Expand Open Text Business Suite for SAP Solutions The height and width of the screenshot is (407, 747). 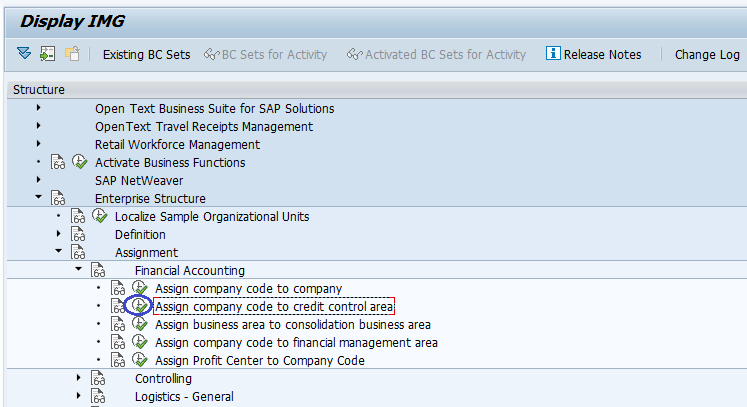(39, 108)
